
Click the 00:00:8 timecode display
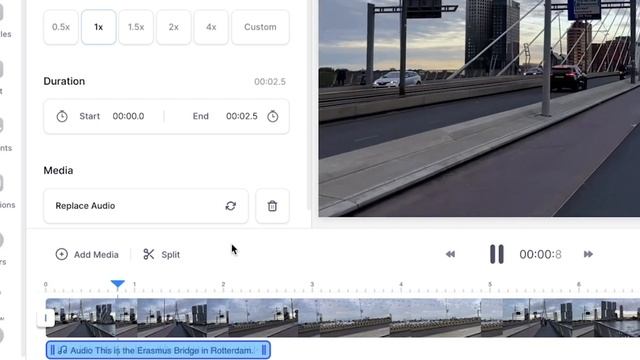(x=540, y=255)
